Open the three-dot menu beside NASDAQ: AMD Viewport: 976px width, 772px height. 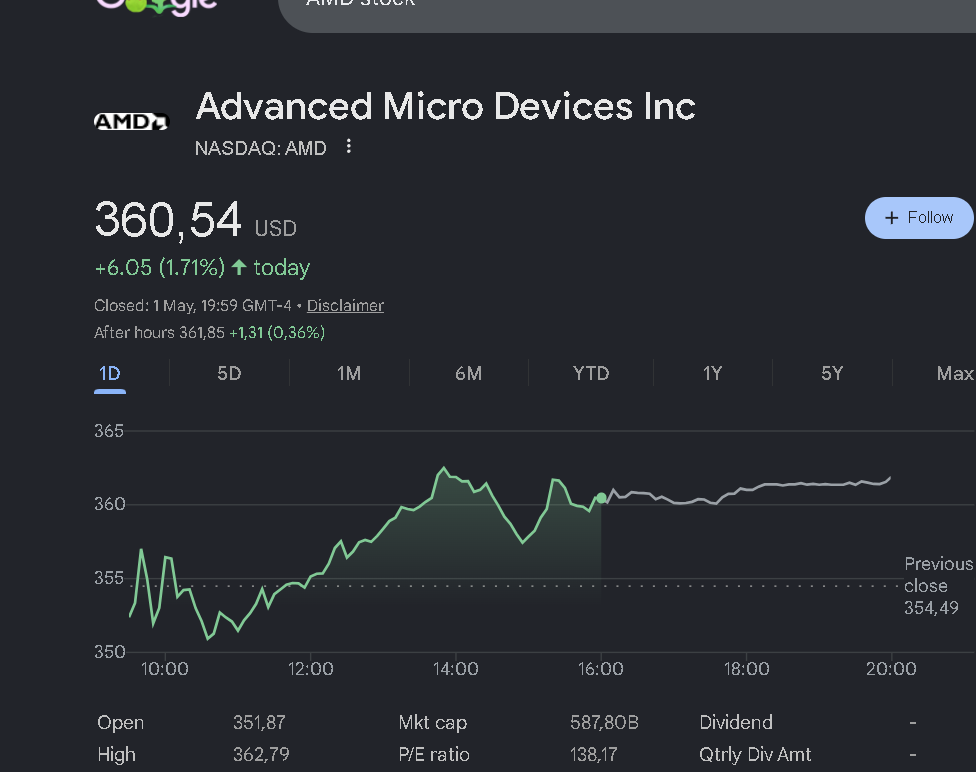click(349, 146)
